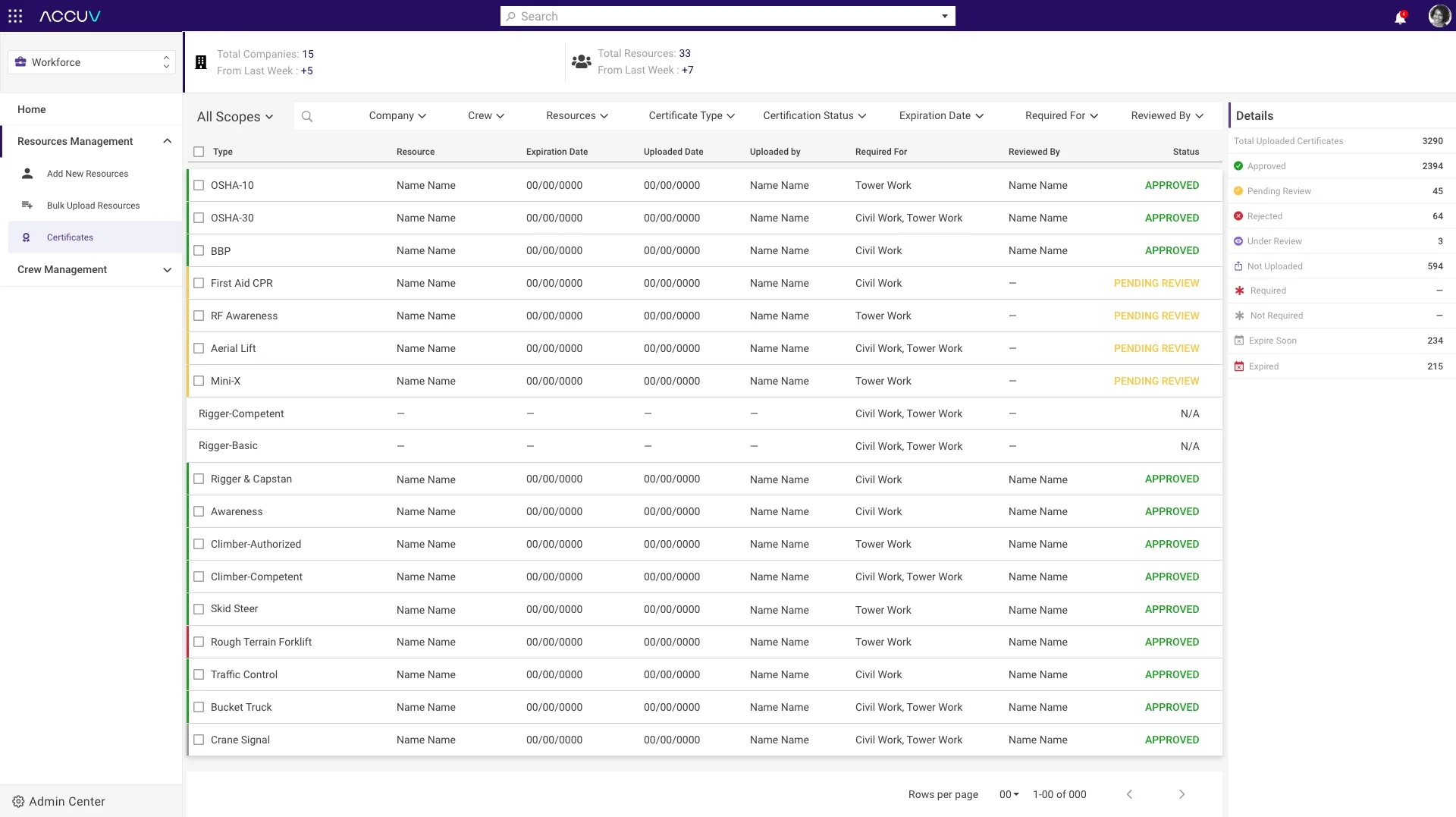
Task: Expand the Crew Management section
Action: click(91, 269)
